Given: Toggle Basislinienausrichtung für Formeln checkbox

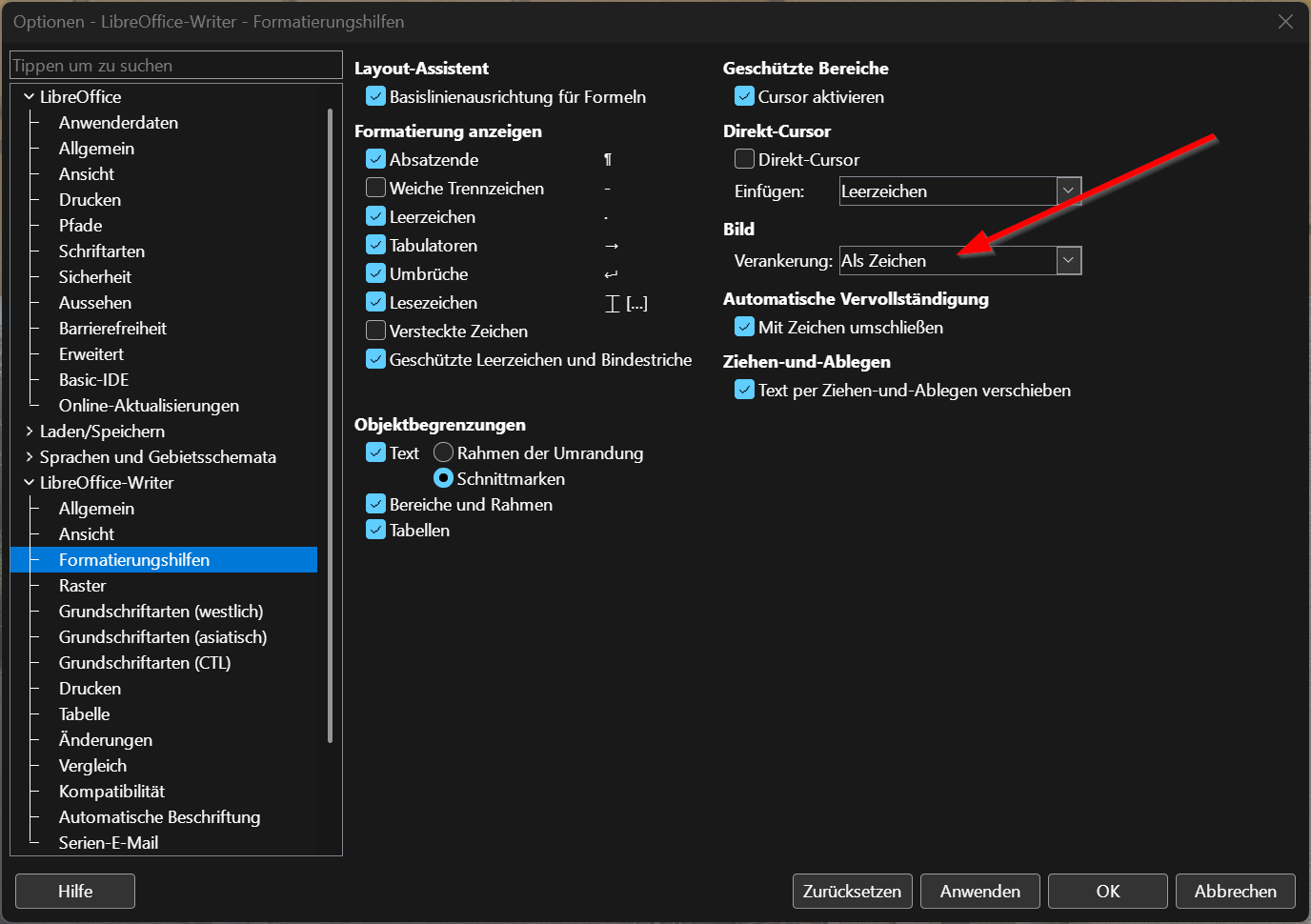Looking at the screenshot, I should pyautogui.click(x=376, y=97).
